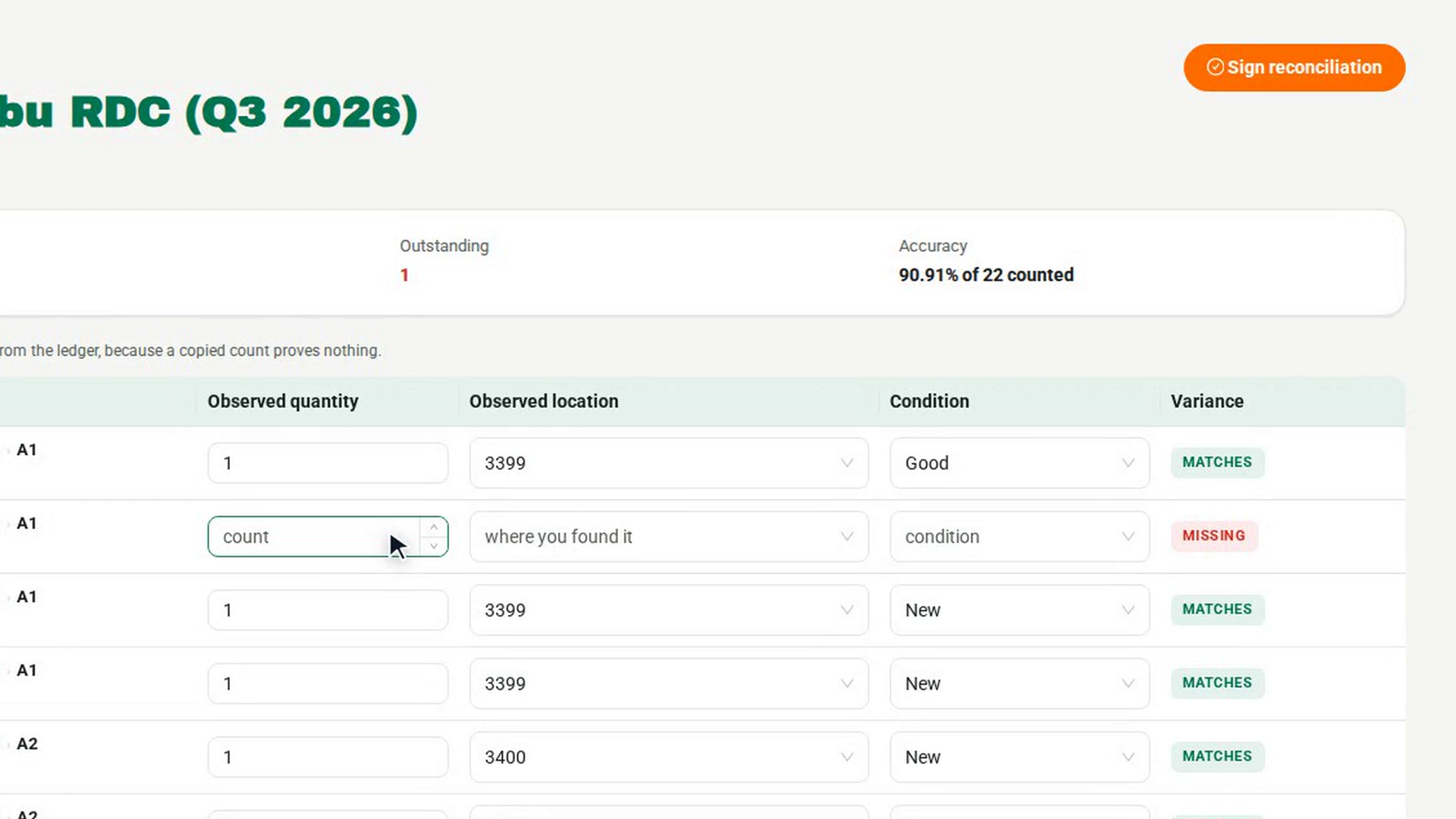Viewport: 1456px width, 819px height.
Task: Click the 'copied count proves nothing' hint text
Action: 280,351
